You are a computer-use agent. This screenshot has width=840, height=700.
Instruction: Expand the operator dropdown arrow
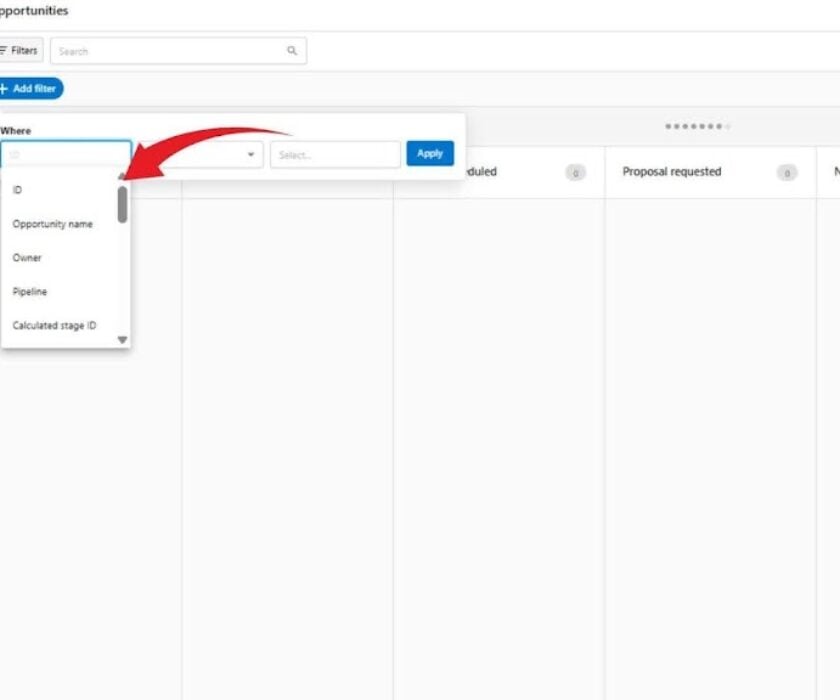point(251,154)
